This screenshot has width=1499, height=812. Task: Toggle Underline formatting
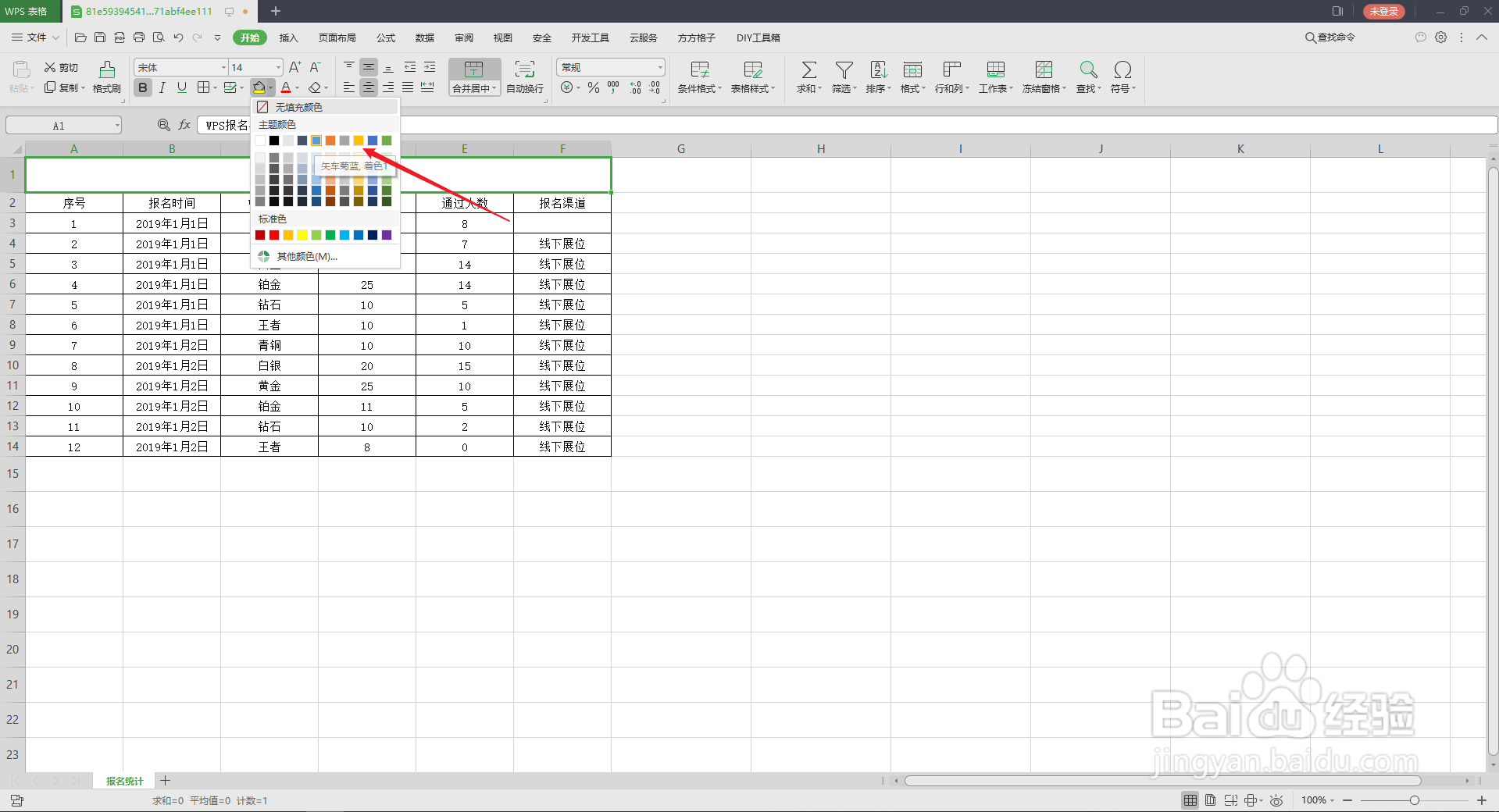point(181,87)
